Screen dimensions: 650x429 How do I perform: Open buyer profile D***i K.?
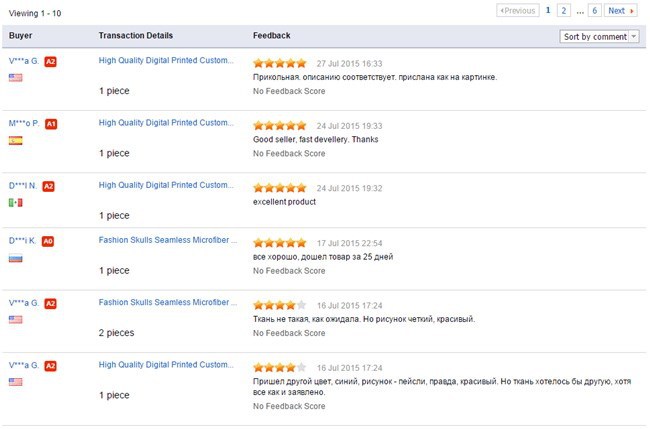point(23,241)
